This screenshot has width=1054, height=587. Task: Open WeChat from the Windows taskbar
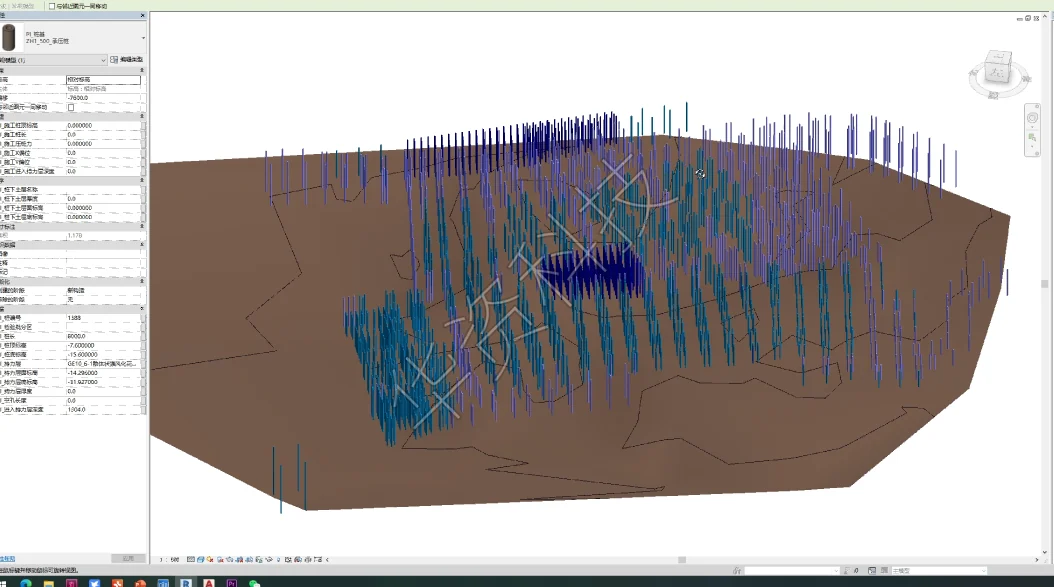pos(254,583)
